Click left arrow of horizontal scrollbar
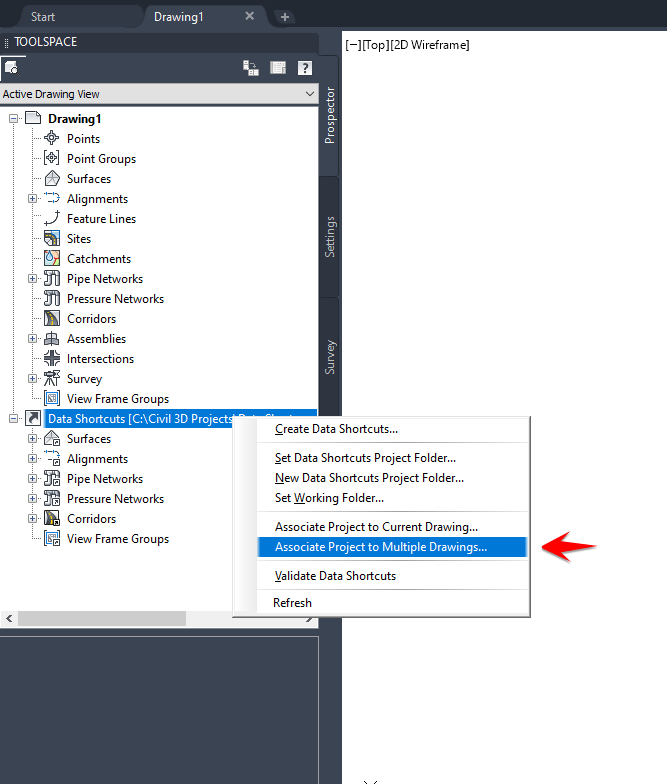667x784 pixels. click(9, 618)
